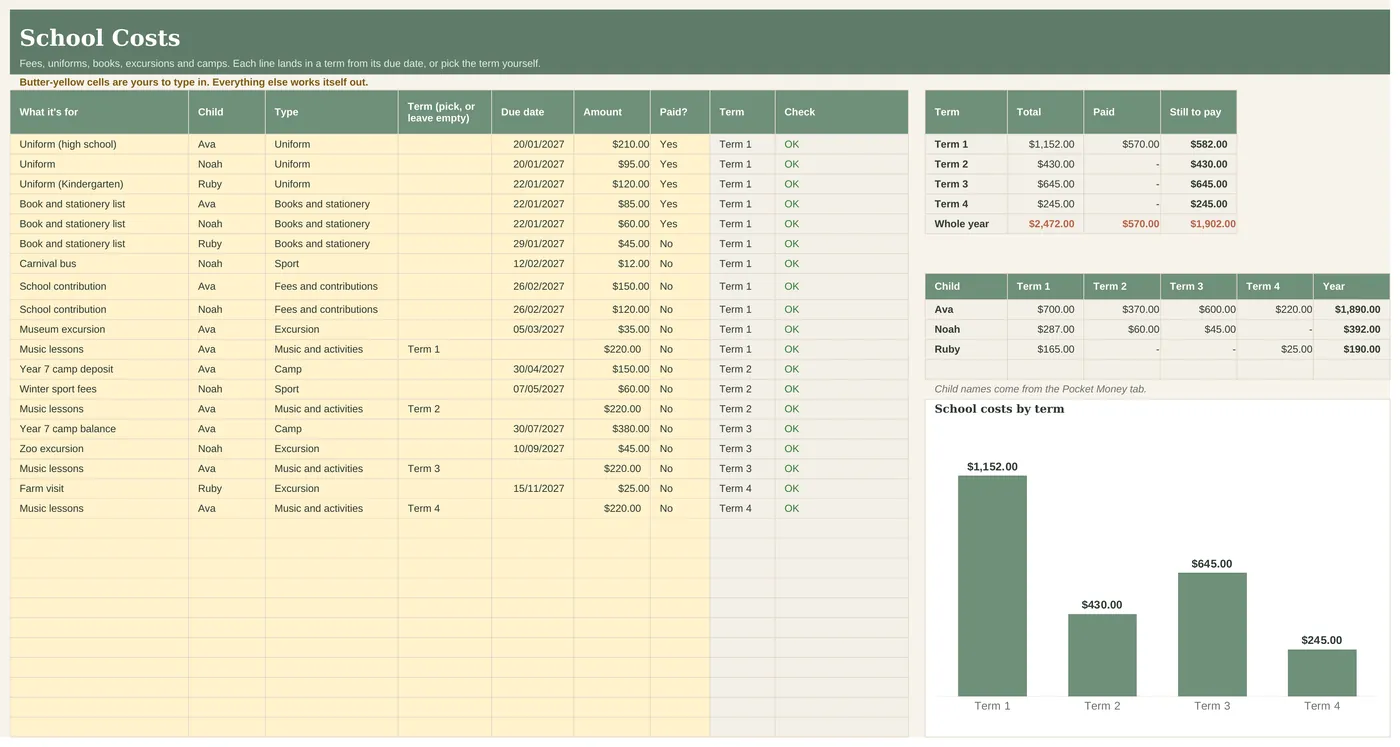
Task: Select the $1,902.00 still to pay value
Action: click(1198, 224)
